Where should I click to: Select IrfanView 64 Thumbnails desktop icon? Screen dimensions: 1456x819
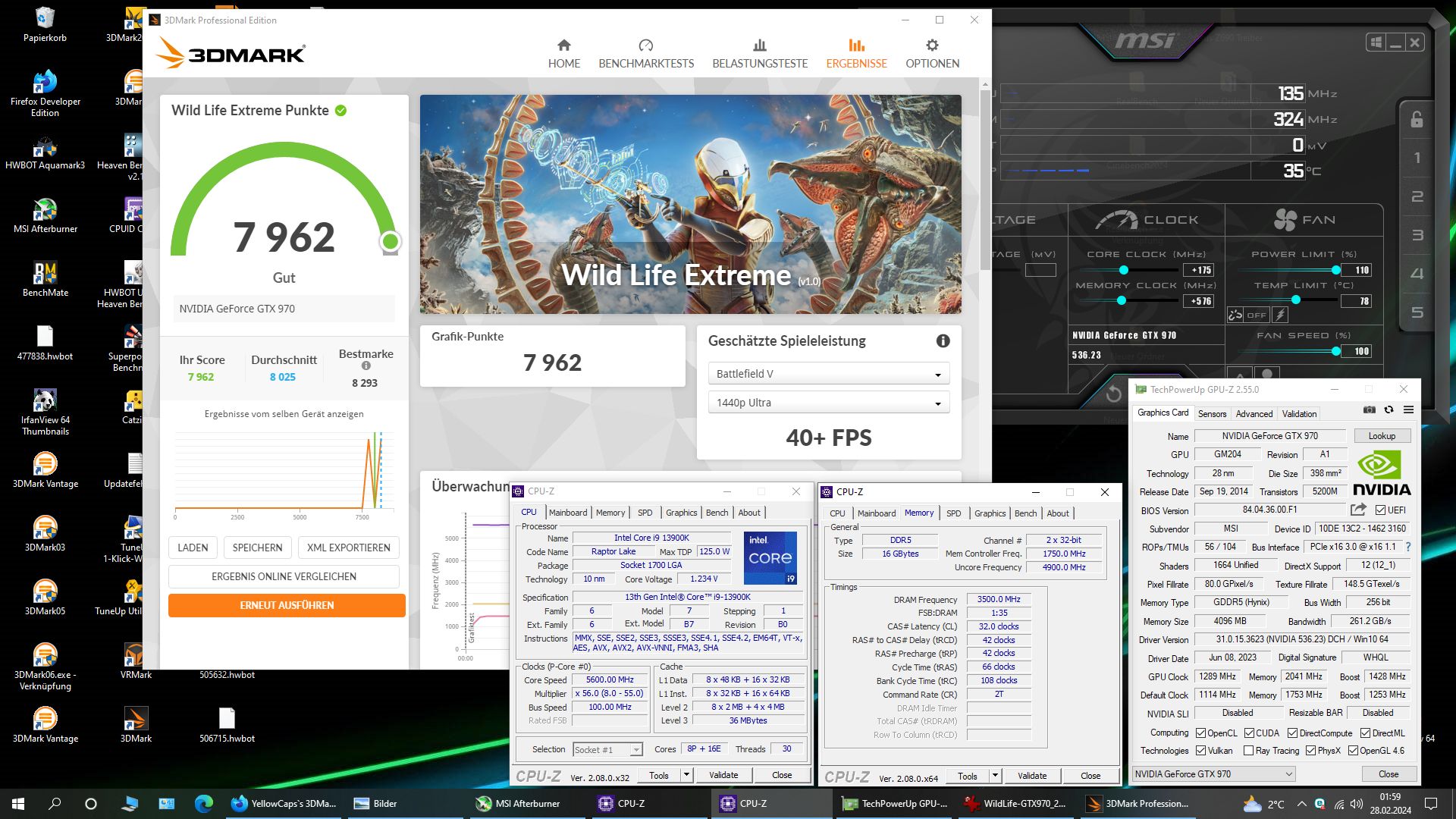tap(45, 413)
